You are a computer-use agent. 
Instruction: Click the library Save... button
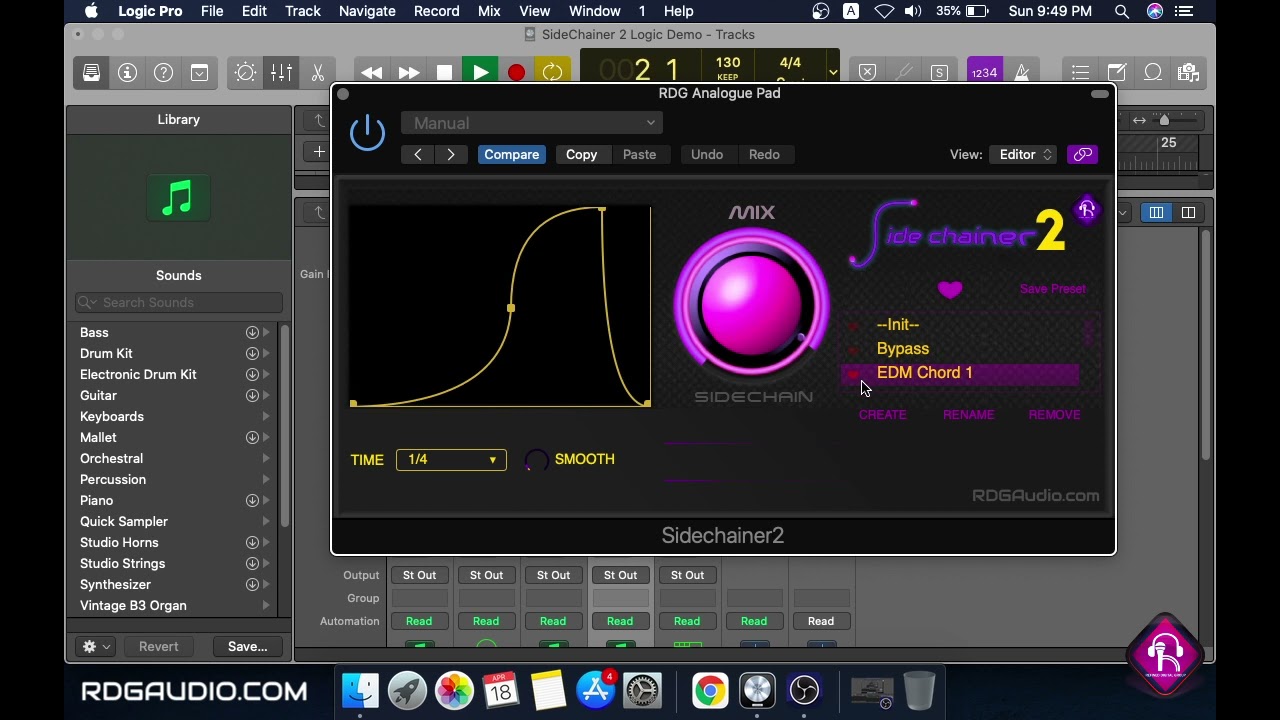[247, 646]
